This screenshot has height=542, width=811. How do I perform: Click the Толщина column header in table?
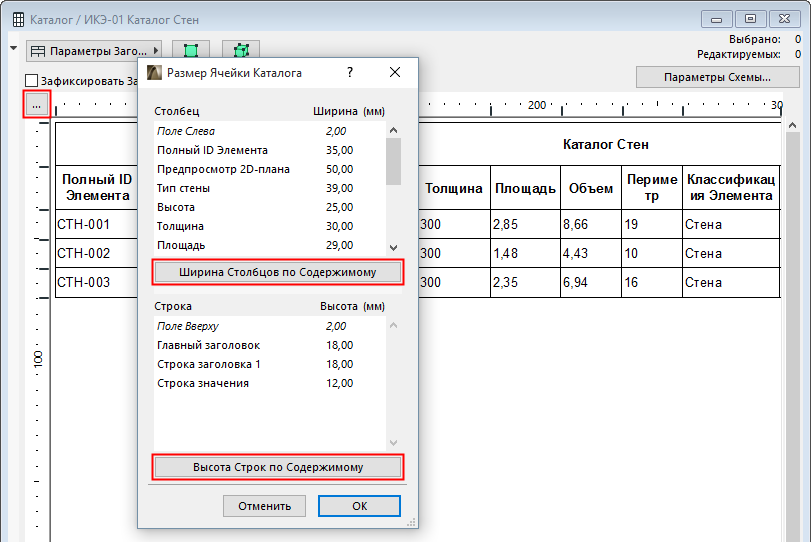coord(454,188)
